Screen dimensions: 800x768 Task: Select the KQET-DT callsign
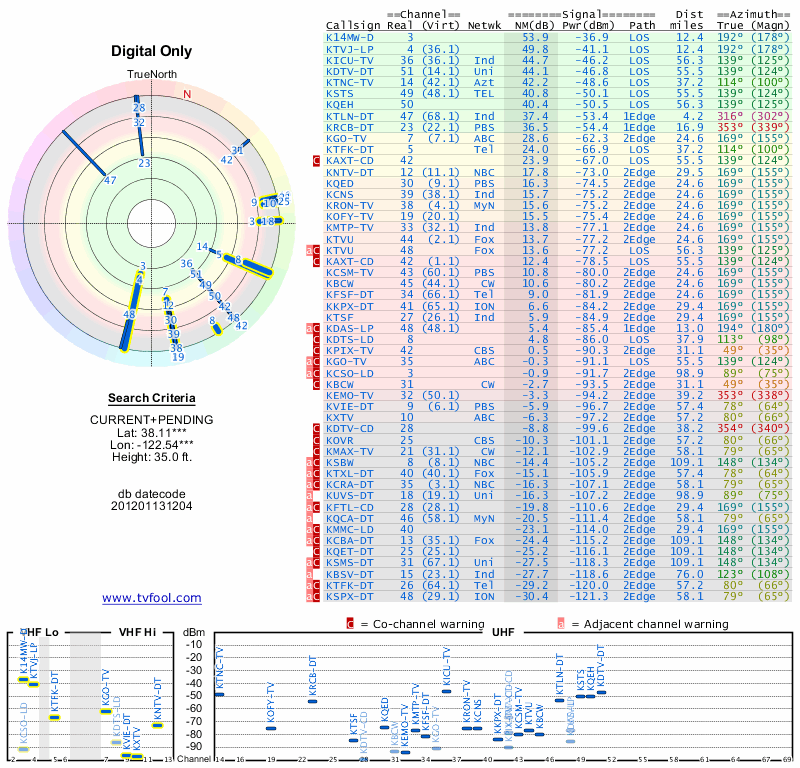tap(350, 552)
